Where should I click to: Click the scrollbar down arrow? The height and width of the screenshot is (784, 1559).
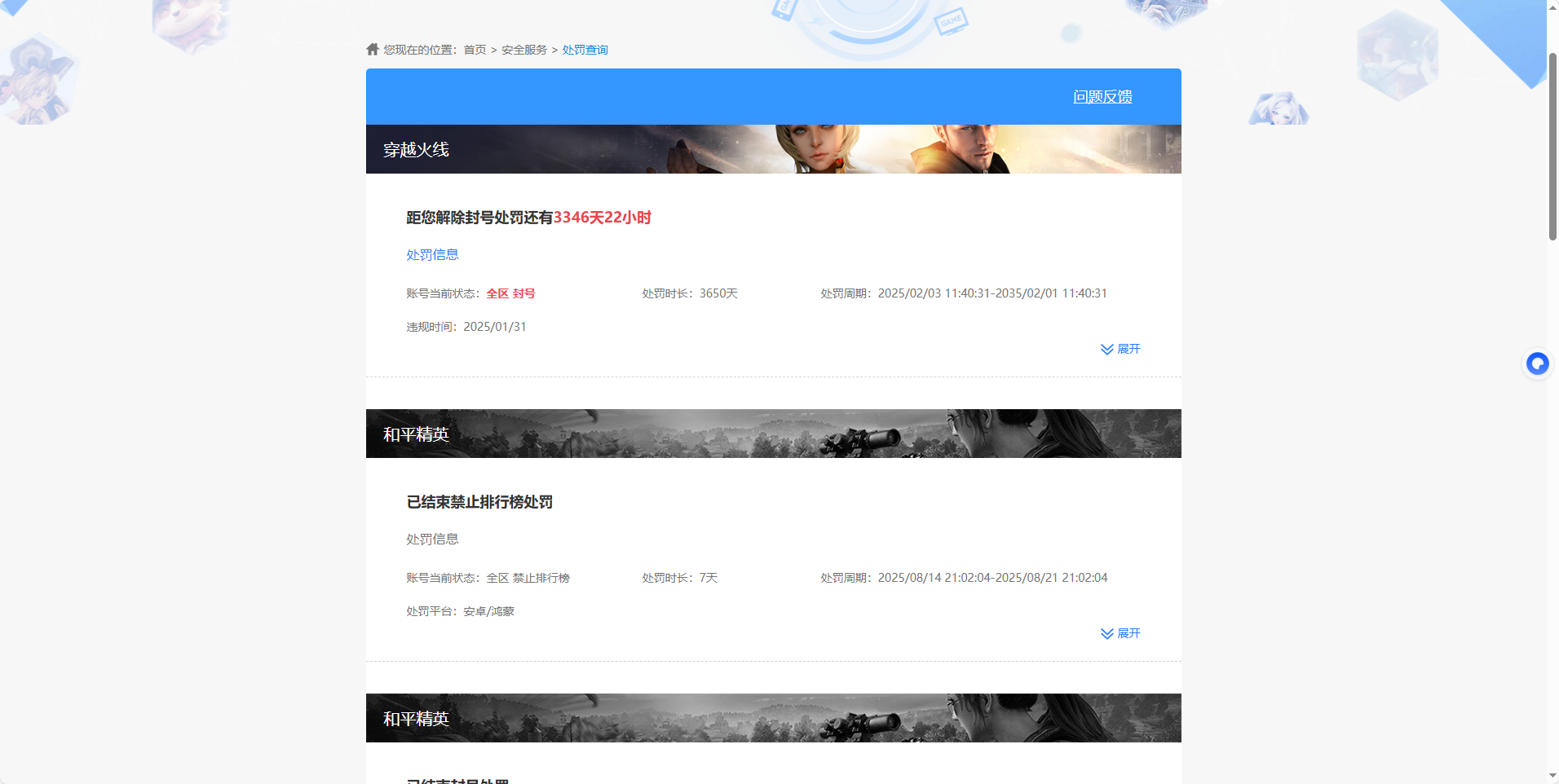pos(1552,775)
